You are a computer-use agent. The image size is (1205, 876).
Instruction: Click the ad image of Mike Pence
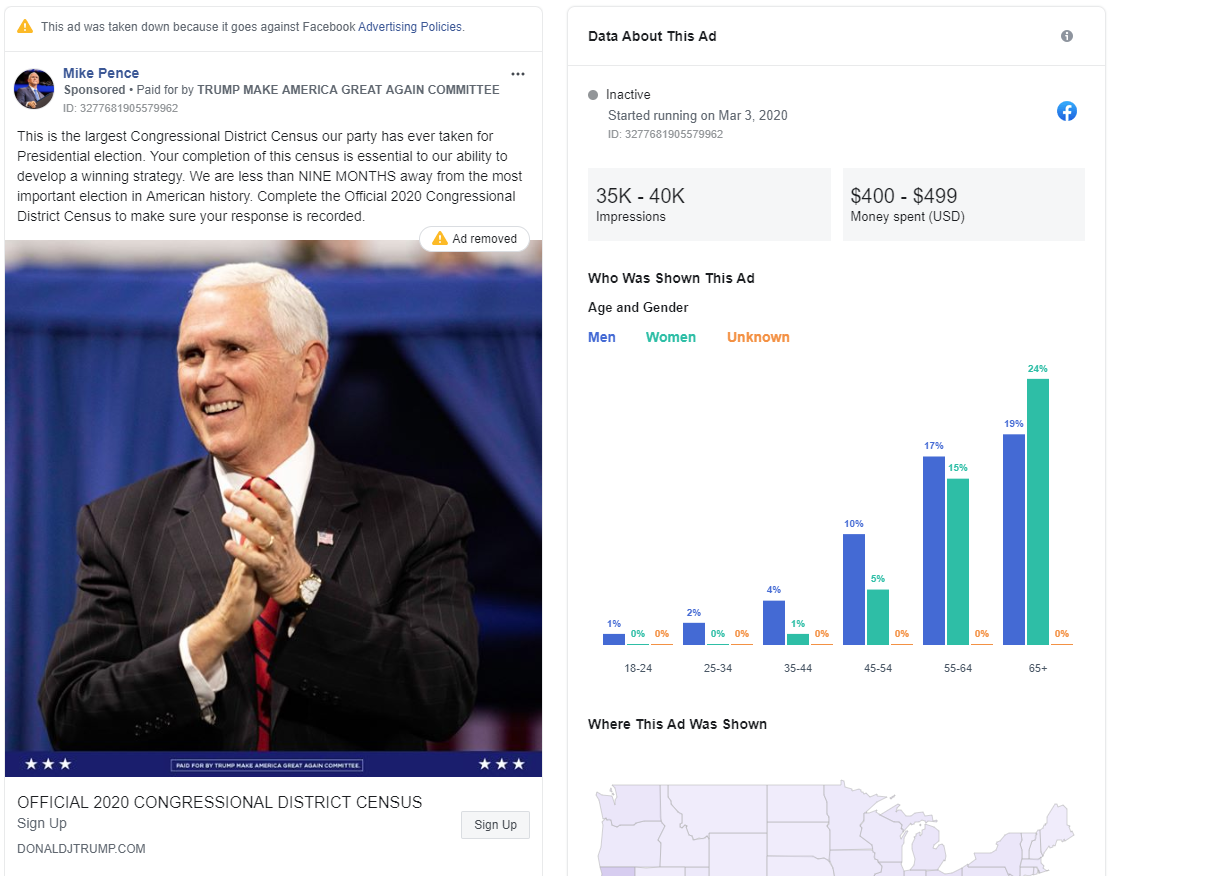(275, 500)
